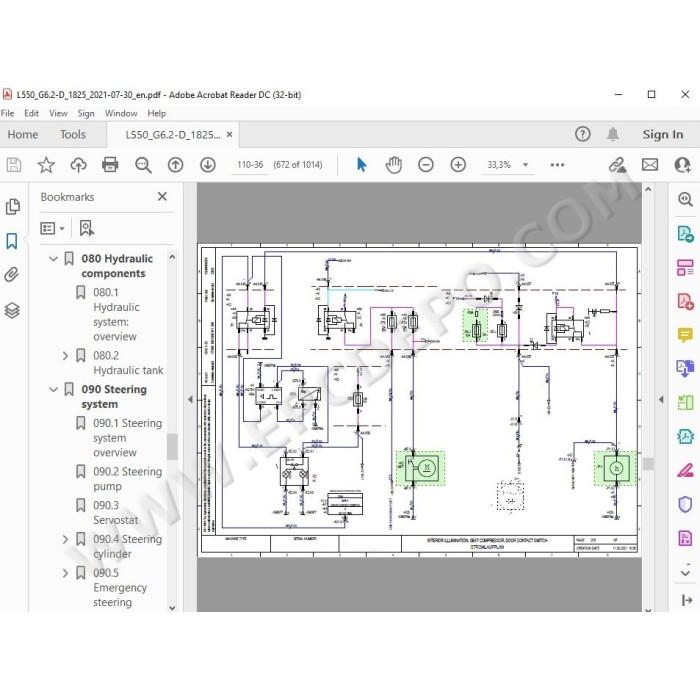
Task: Zoom out with minus button
Action: [426, 165]
